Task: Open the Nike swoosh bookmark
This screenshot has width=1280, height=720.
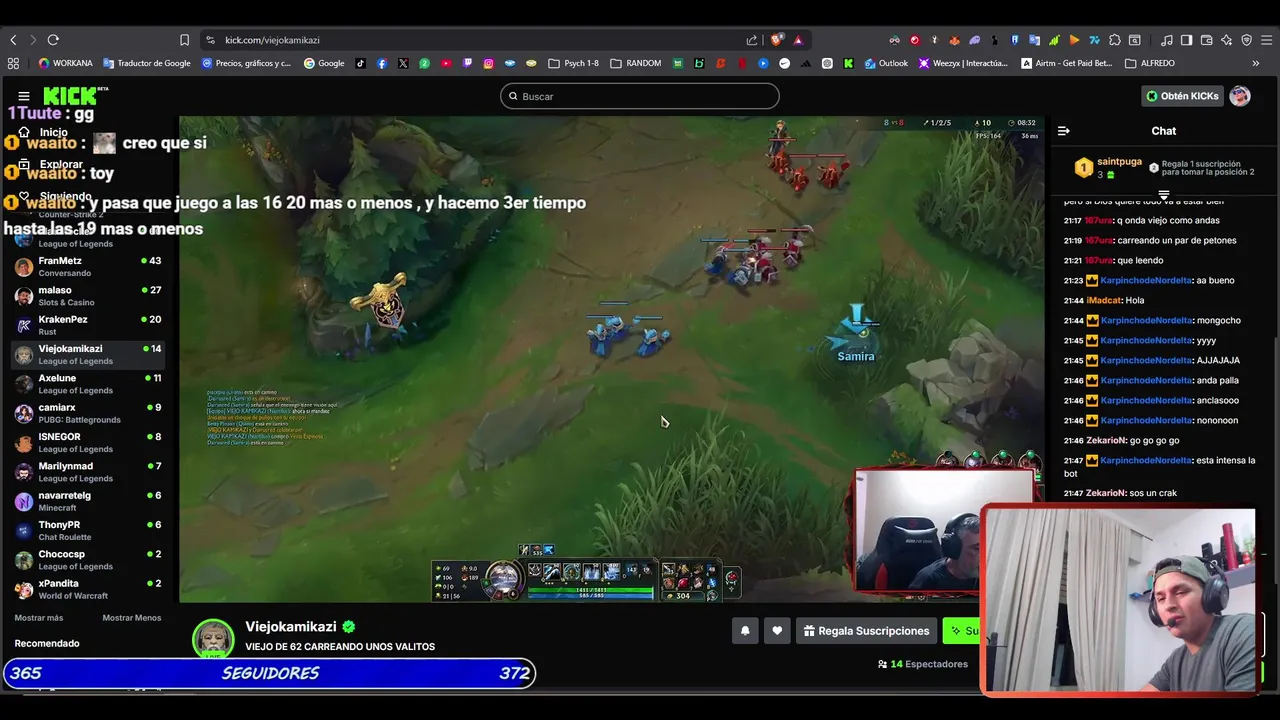Action: [784, 63]
